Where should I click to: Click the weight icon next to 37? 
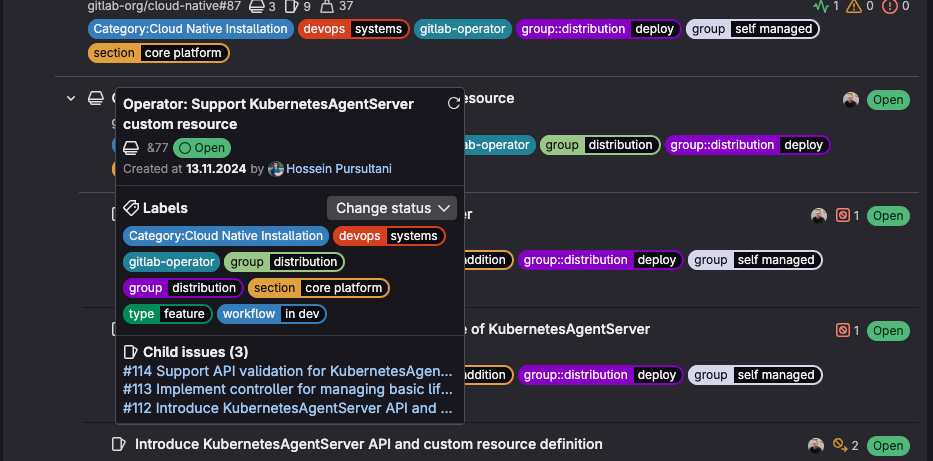(x=327, y=7)
